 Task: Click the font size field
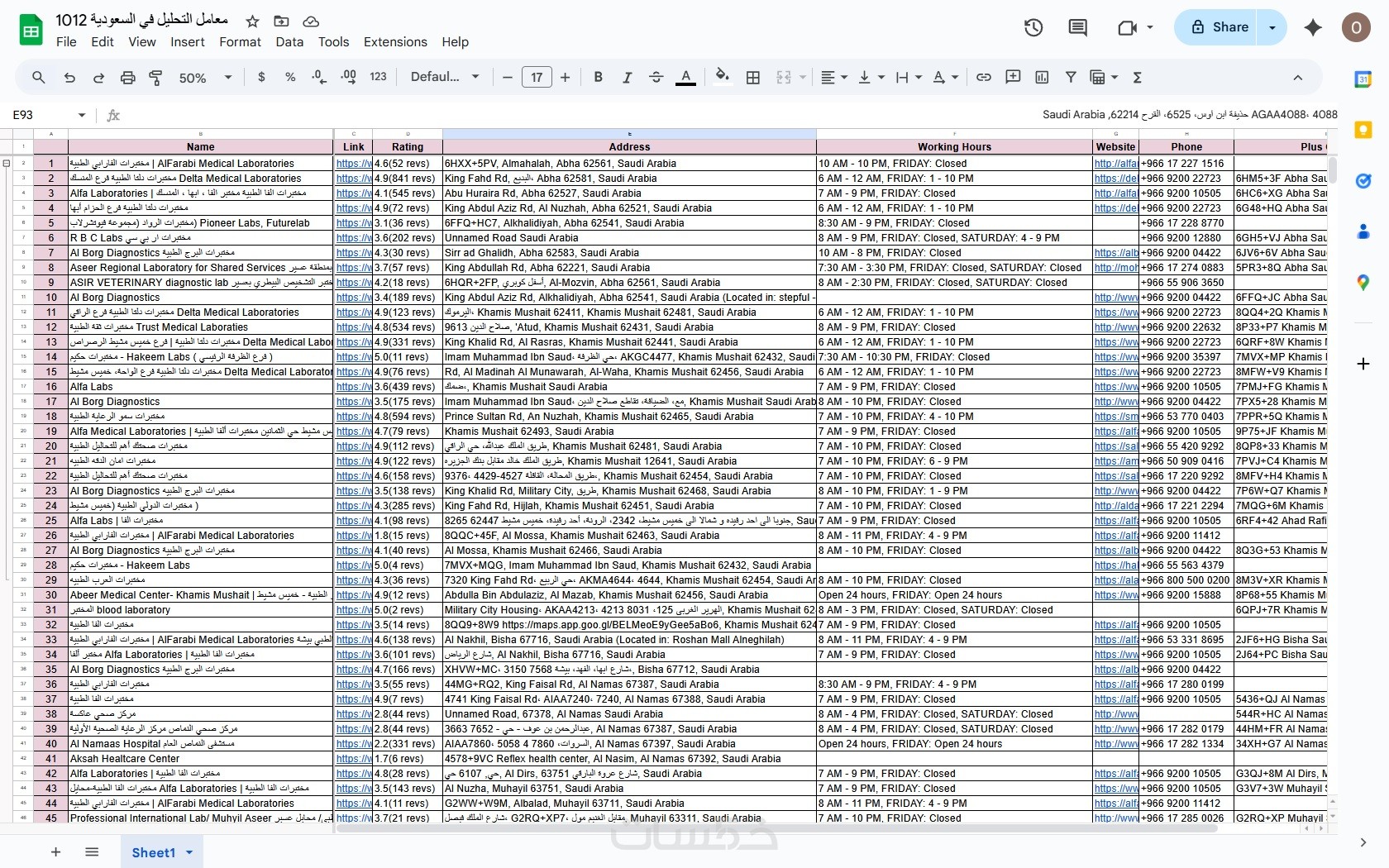point(537,77)
